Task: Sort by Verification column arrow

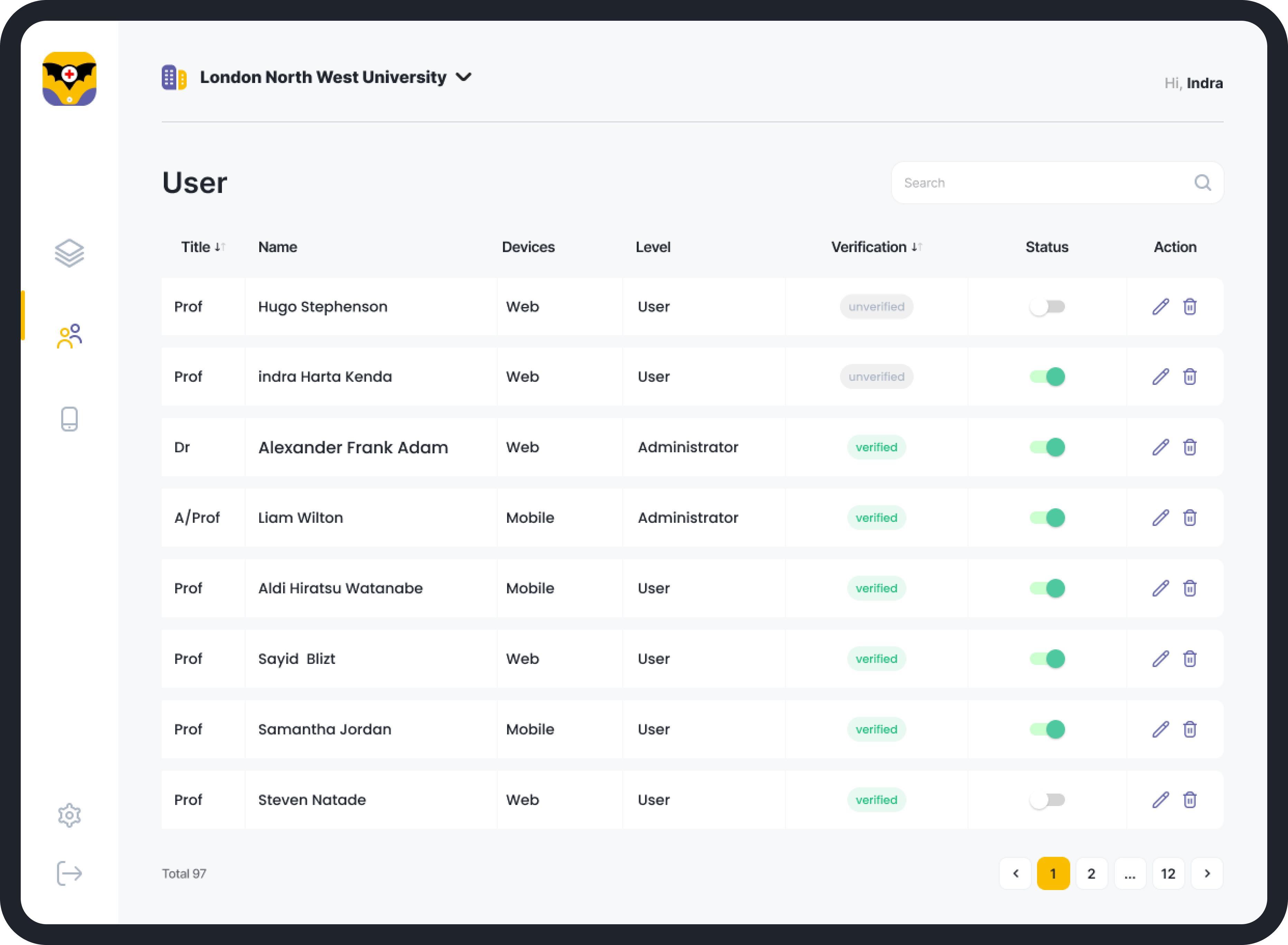Action: (916, 247)
